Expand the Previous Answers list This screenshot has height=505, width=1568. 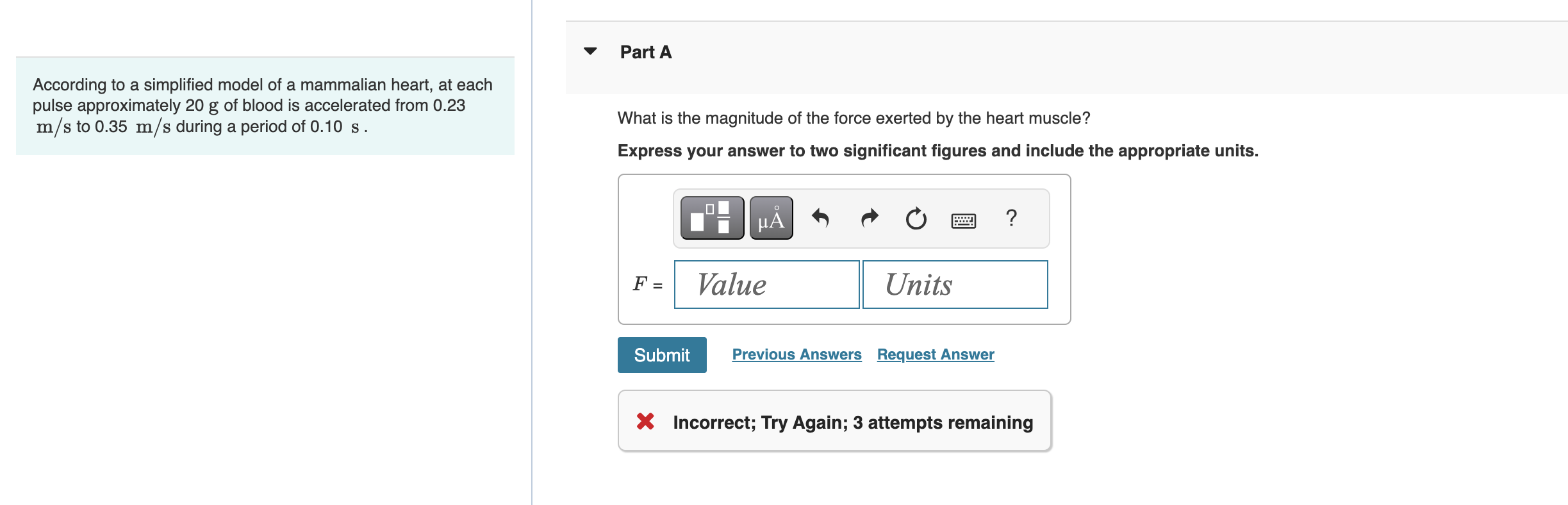pyautogui.click(x=796, y=354)
